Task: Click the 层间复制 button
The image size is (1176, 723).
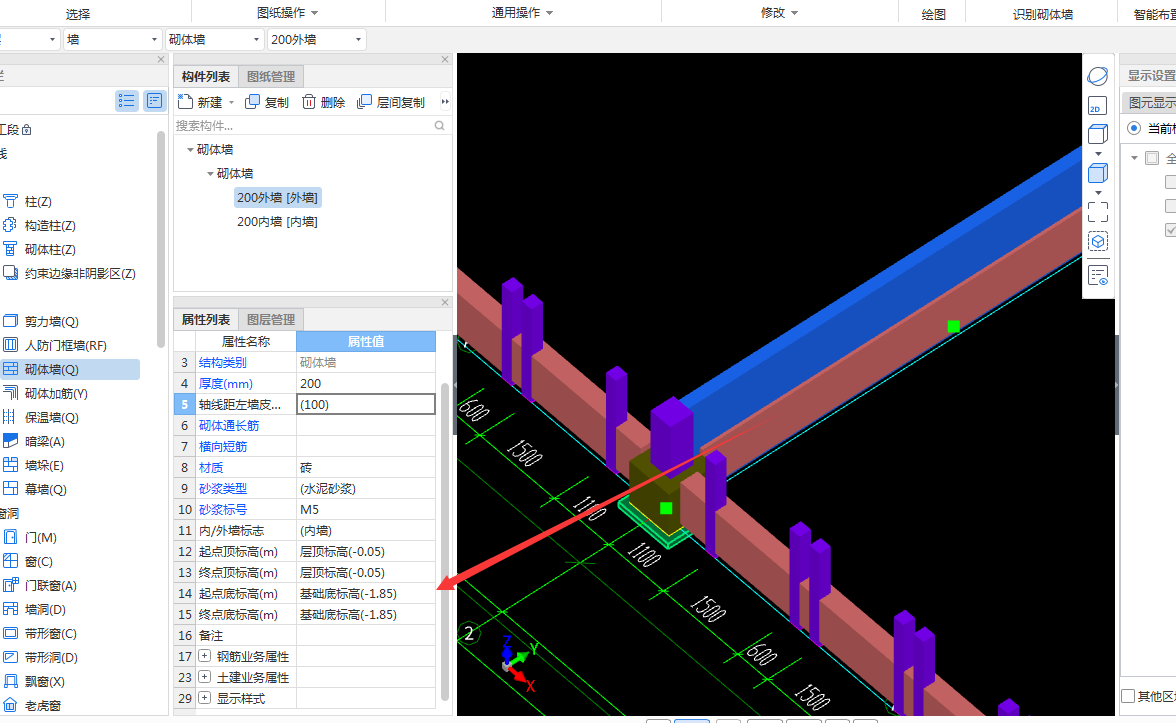Action: (391, 102)
